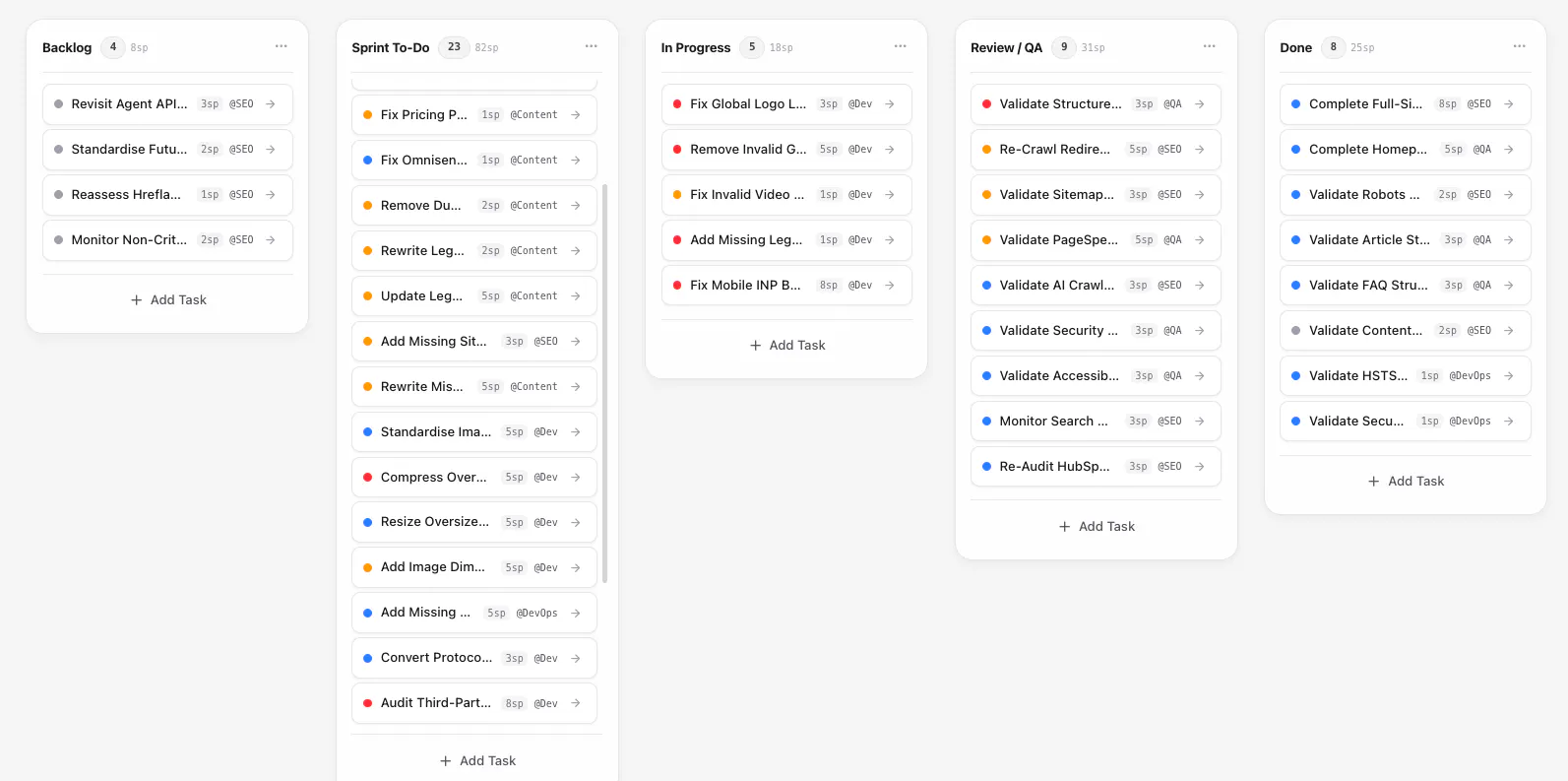Click the Done column title
This screenshot has width=1568, height=781.
coord(1296,47)
